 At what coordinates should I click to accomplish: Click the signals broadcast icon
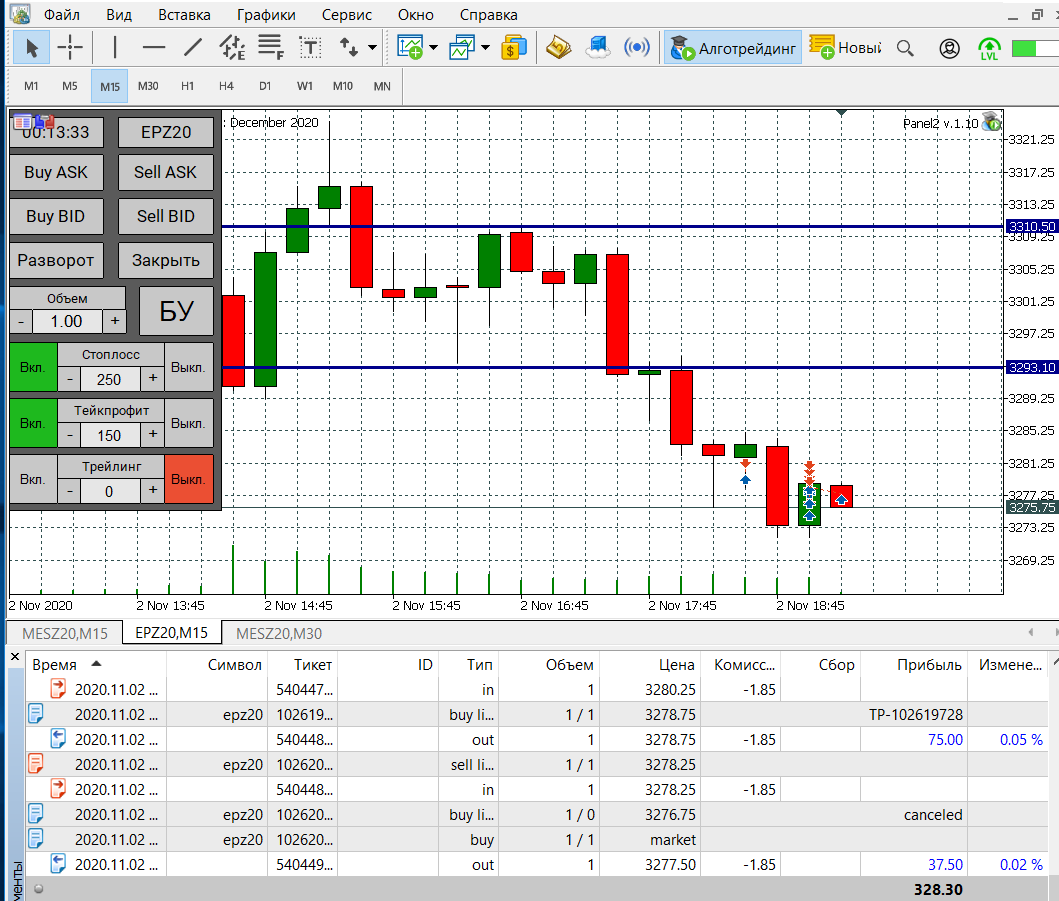[636, 47]
